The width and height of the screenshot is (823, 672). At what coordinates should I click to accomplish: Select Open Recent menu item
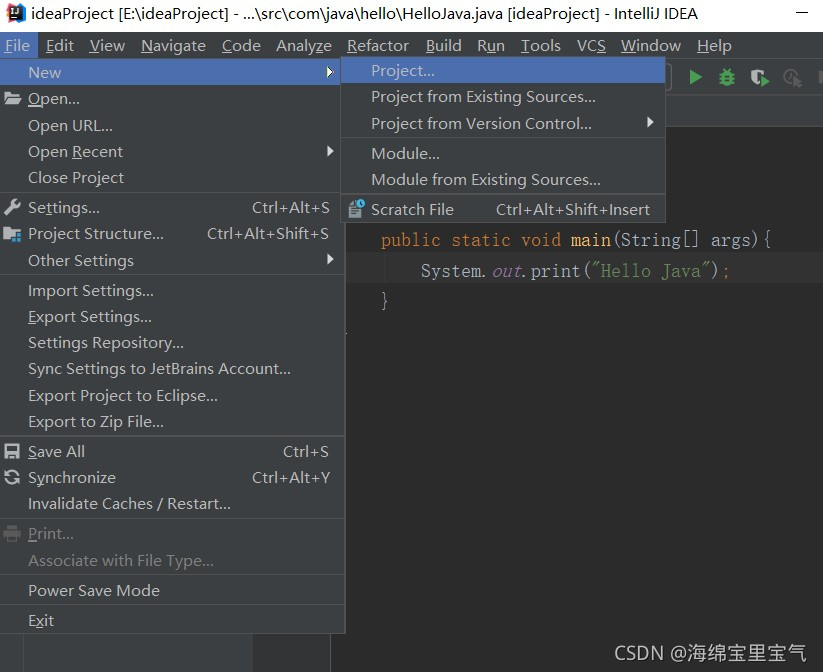[172, 152]
